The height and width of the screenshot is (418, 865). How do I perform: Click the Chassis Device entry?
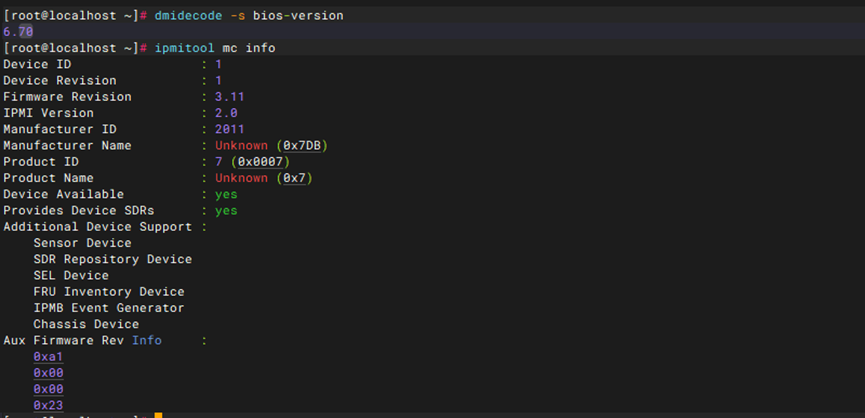click(x=86, y=324)
